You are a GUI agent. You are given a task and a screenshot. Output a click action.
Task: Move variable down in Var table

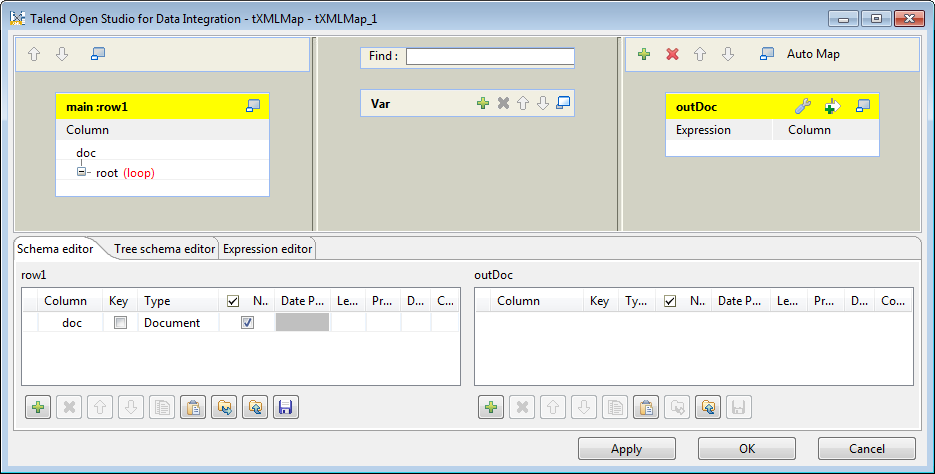(x=543, y=103)
